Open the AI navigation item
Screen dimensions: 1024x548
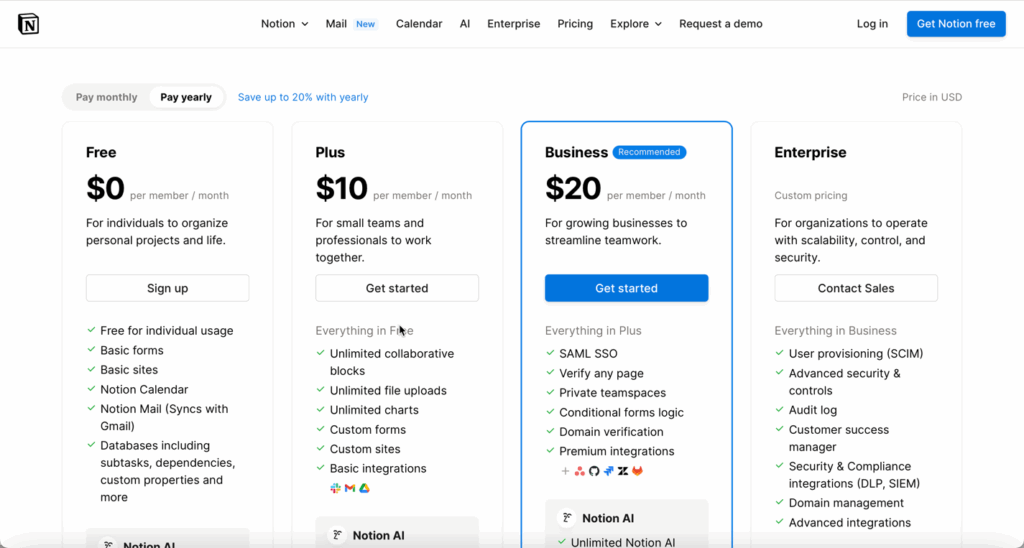[x=465, y=24]
